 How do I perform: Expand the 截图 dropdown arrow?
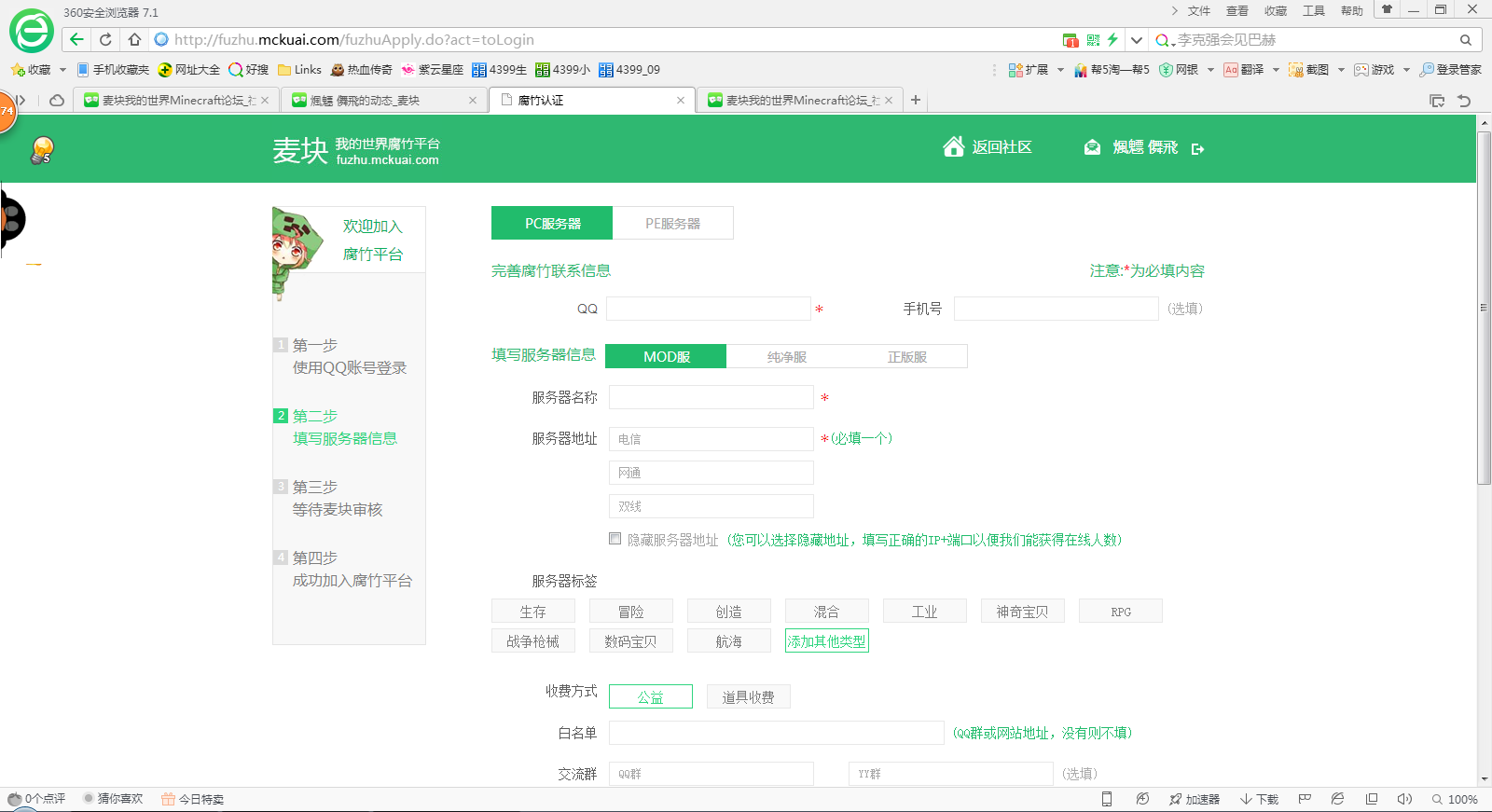[1341, 70]
